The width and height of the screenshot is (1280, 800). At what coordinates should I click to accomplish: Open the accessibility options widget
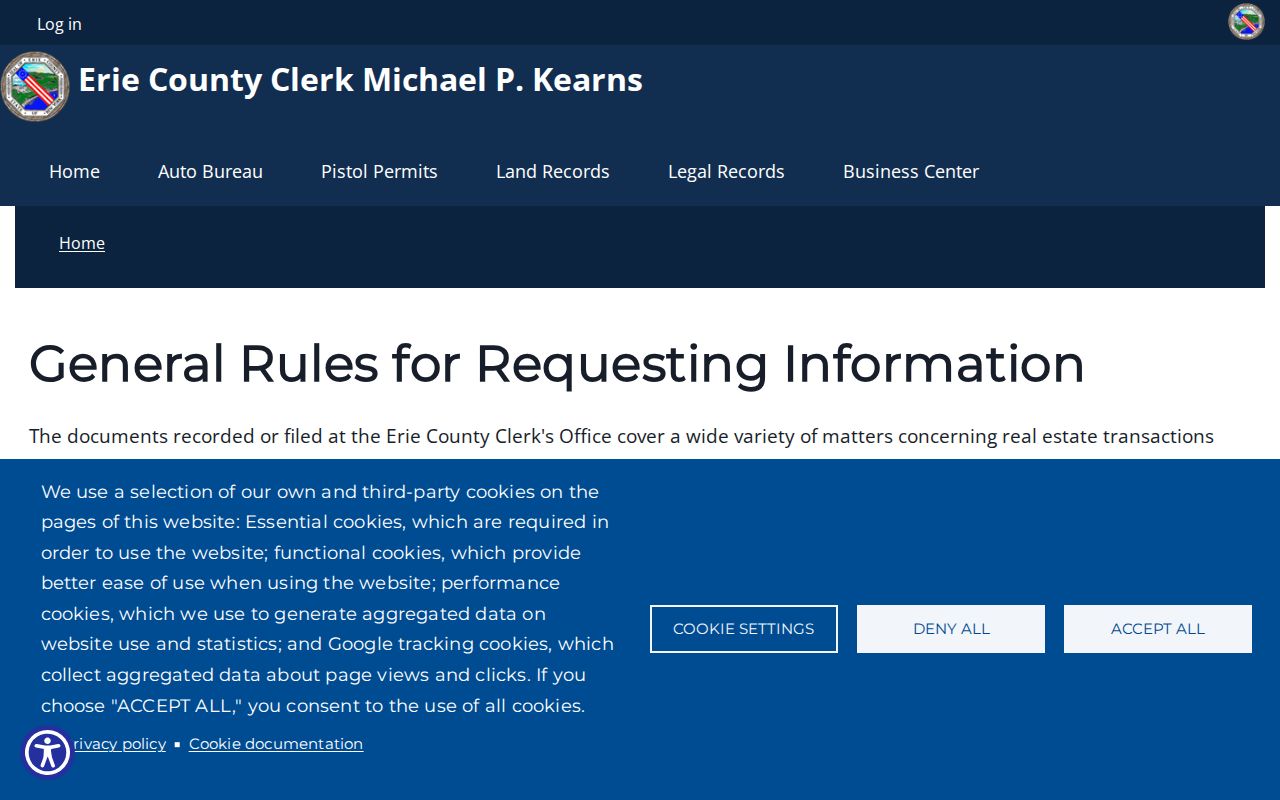point(47,752)
